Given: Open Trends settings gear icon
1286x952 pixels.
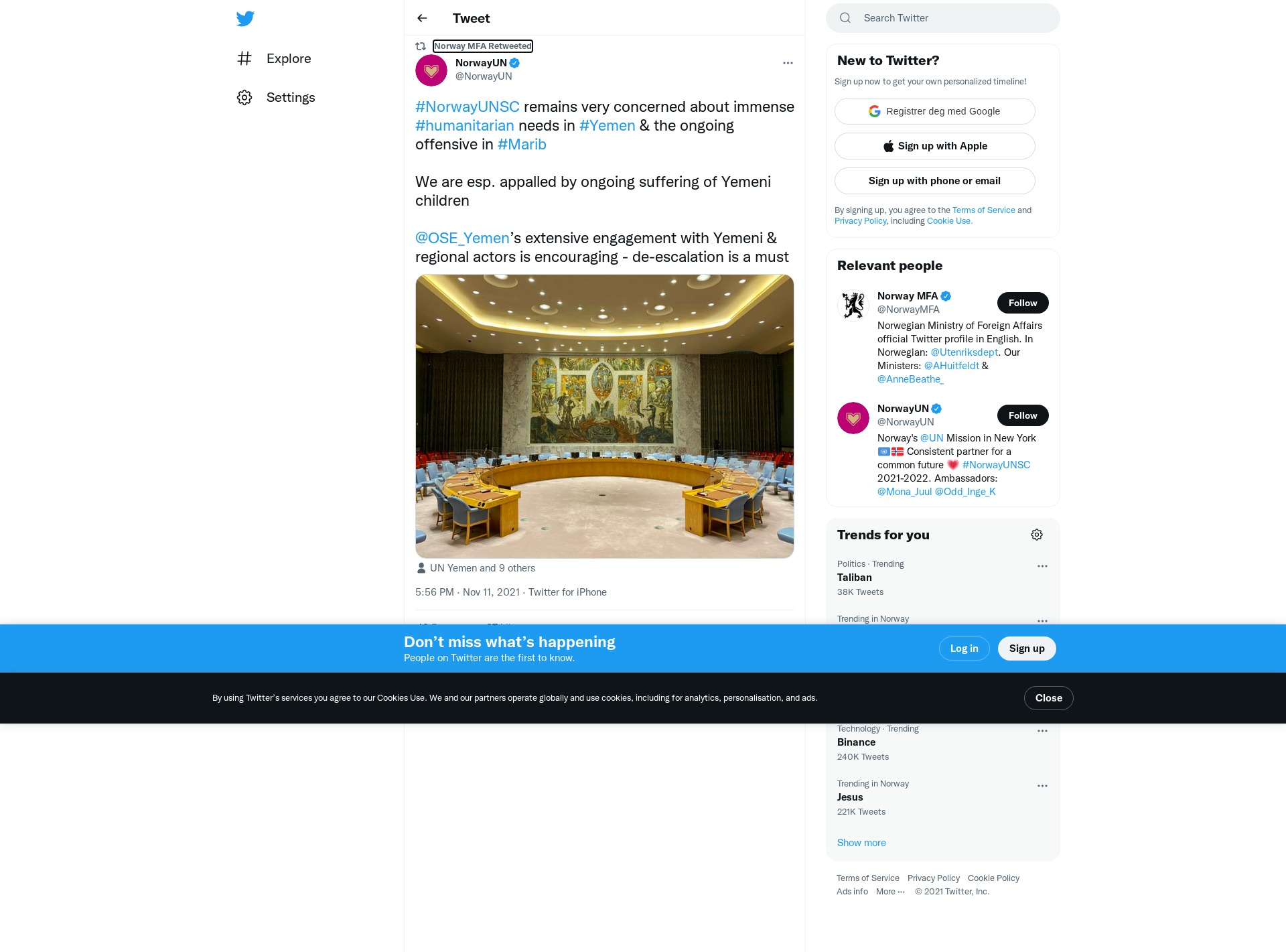Looking at the screenshot, I should [x=1037, y=535].
